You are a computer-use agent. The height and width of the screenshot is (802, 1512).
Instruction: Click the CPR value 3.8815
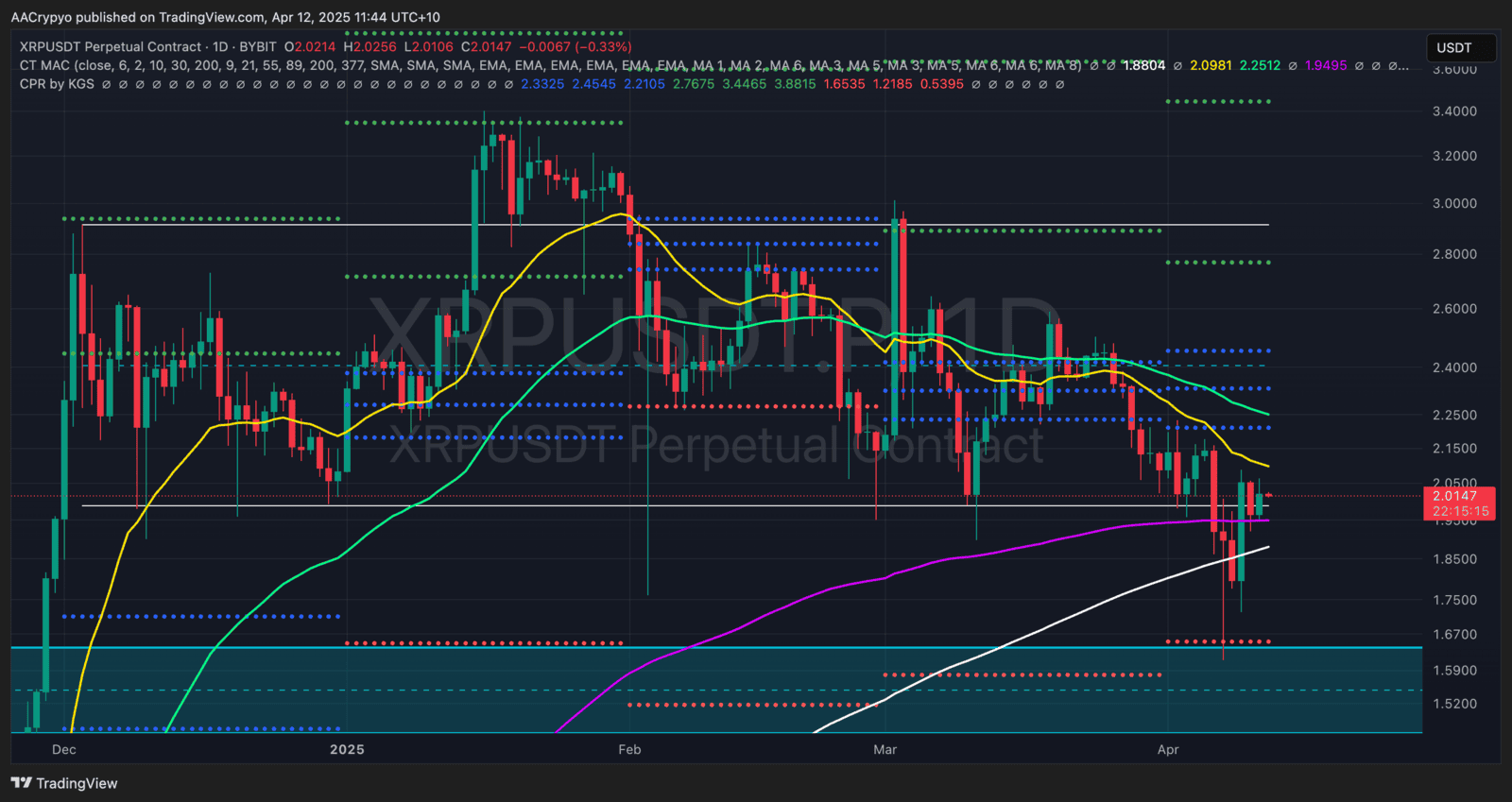point(795,84)
